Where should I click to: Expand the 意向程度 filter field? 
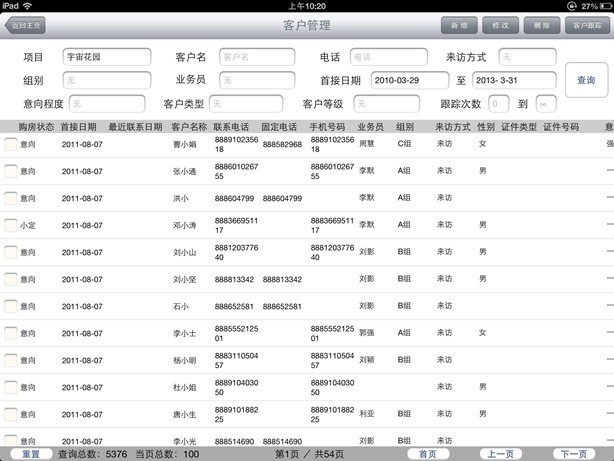(109, 103)
